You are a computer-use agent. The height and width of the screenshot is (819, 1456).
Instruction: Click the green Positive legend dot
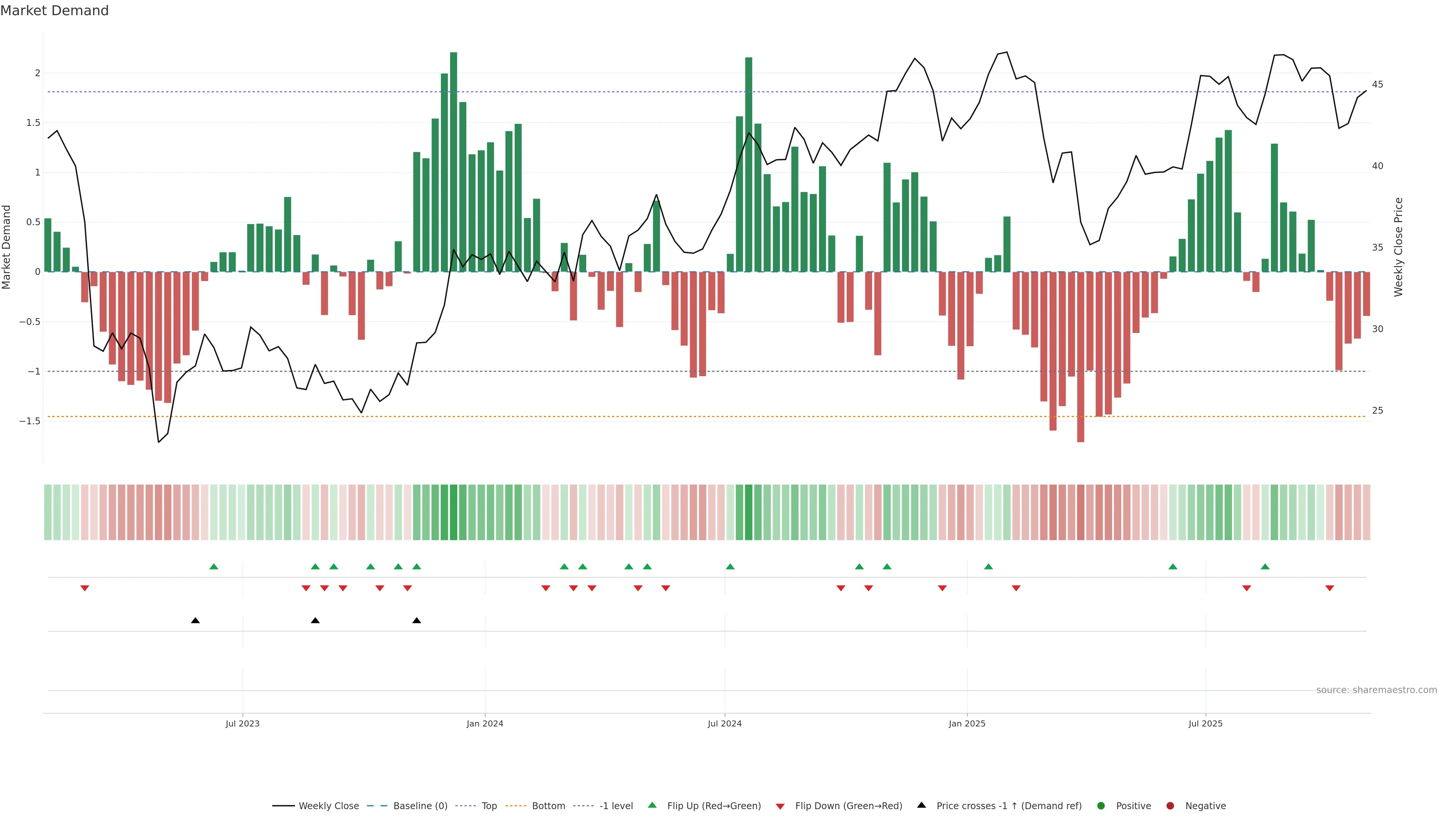[1100, 806]
